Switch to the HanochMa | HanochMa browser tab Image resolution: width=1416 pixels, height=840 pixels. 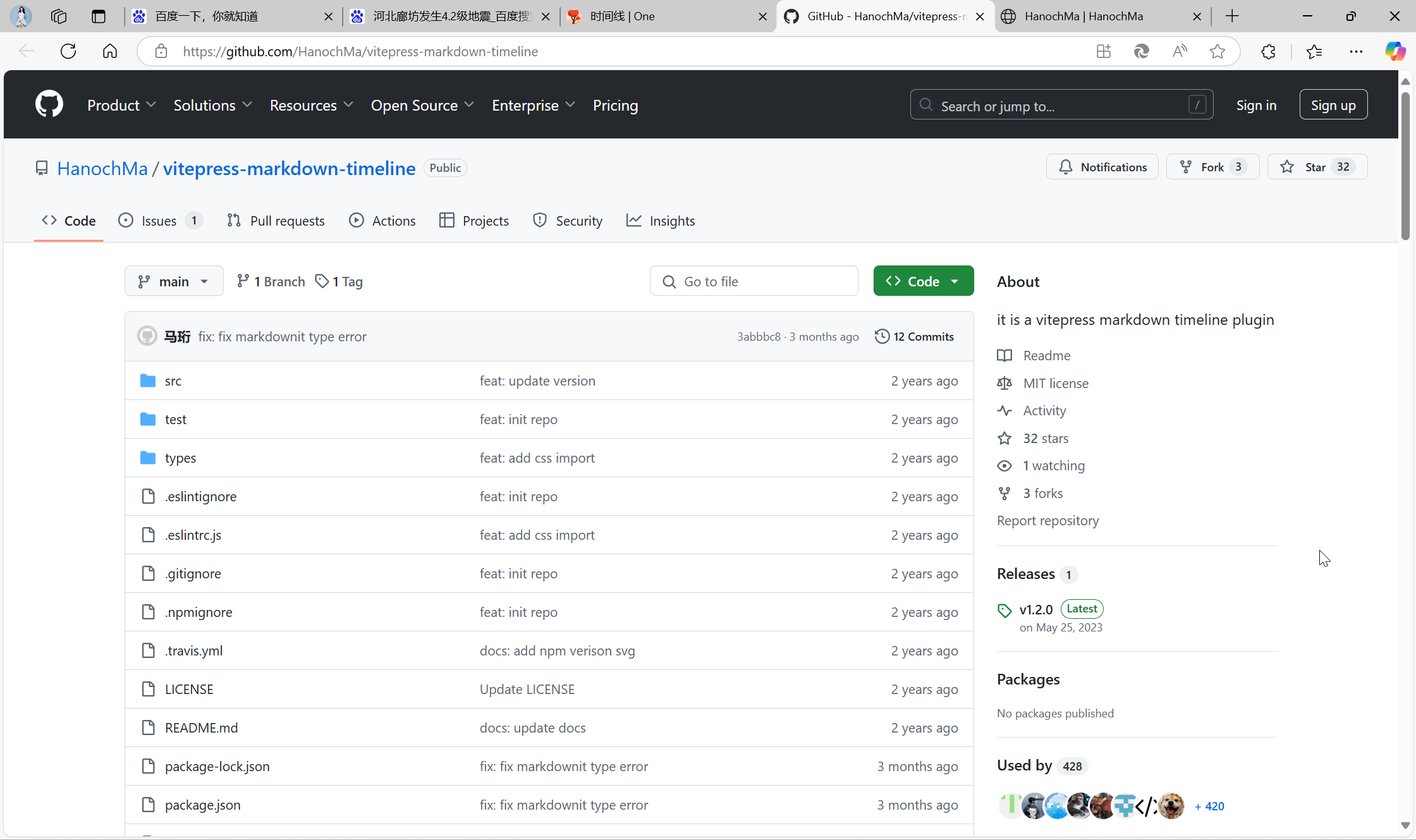[1102, 16]
